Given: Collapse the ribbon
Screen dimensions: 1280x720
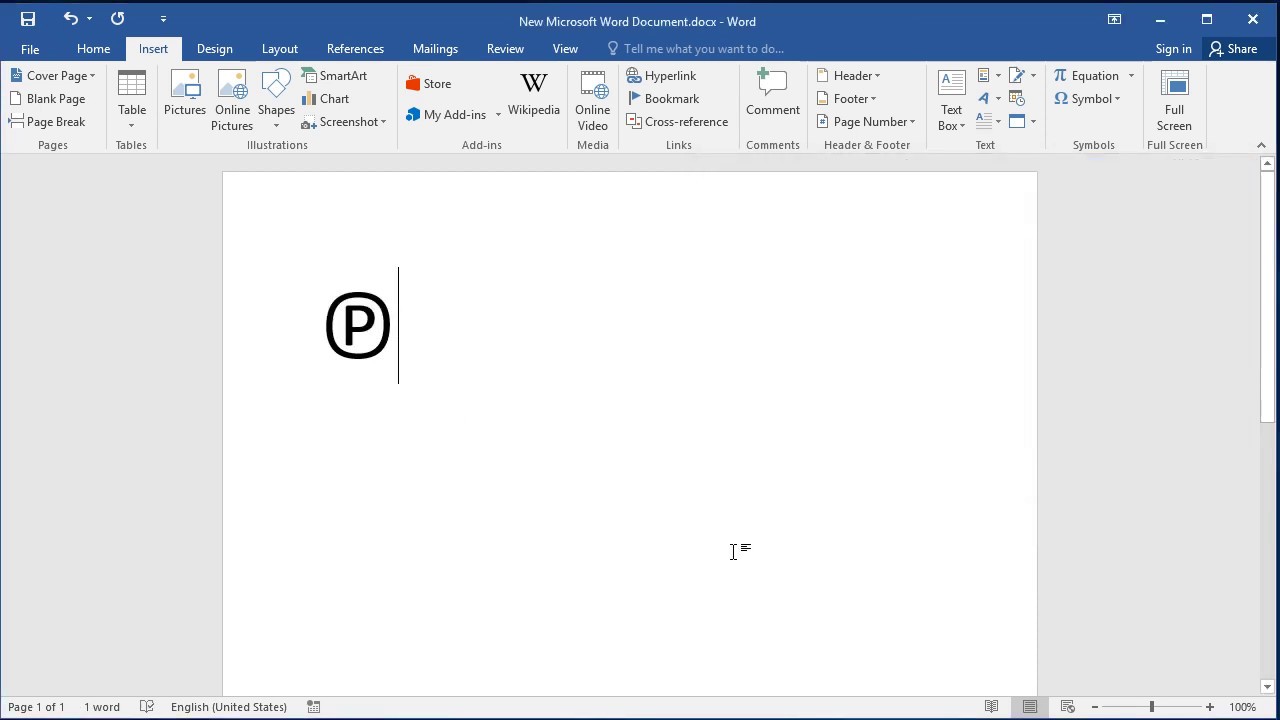Looking at the screenshot, I should click(x=1261, y=145).
